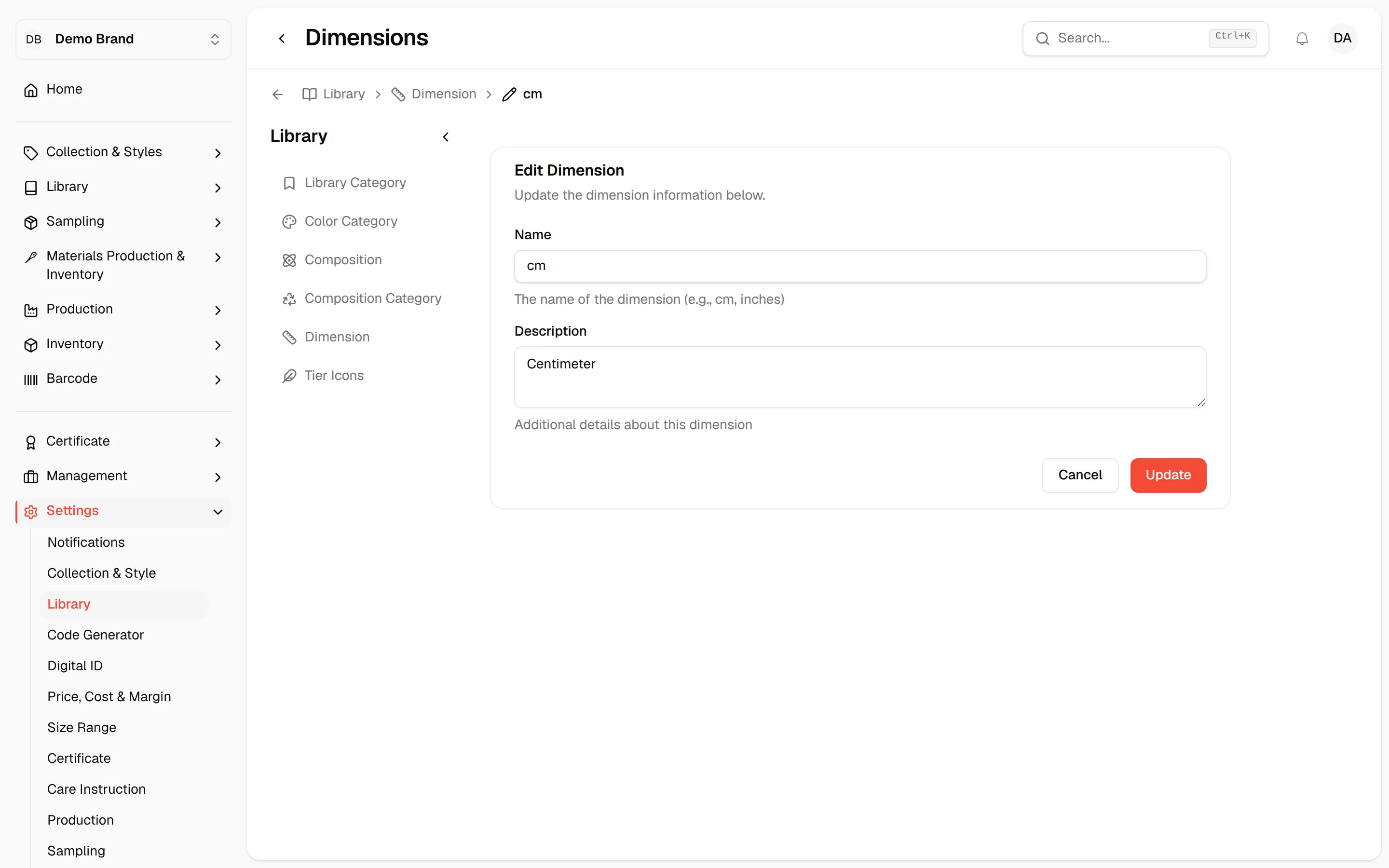The width and height of the screenshot is (1389, 868).
Task: Go to Dimension breadcrumb link
Action: coord(434,94)
